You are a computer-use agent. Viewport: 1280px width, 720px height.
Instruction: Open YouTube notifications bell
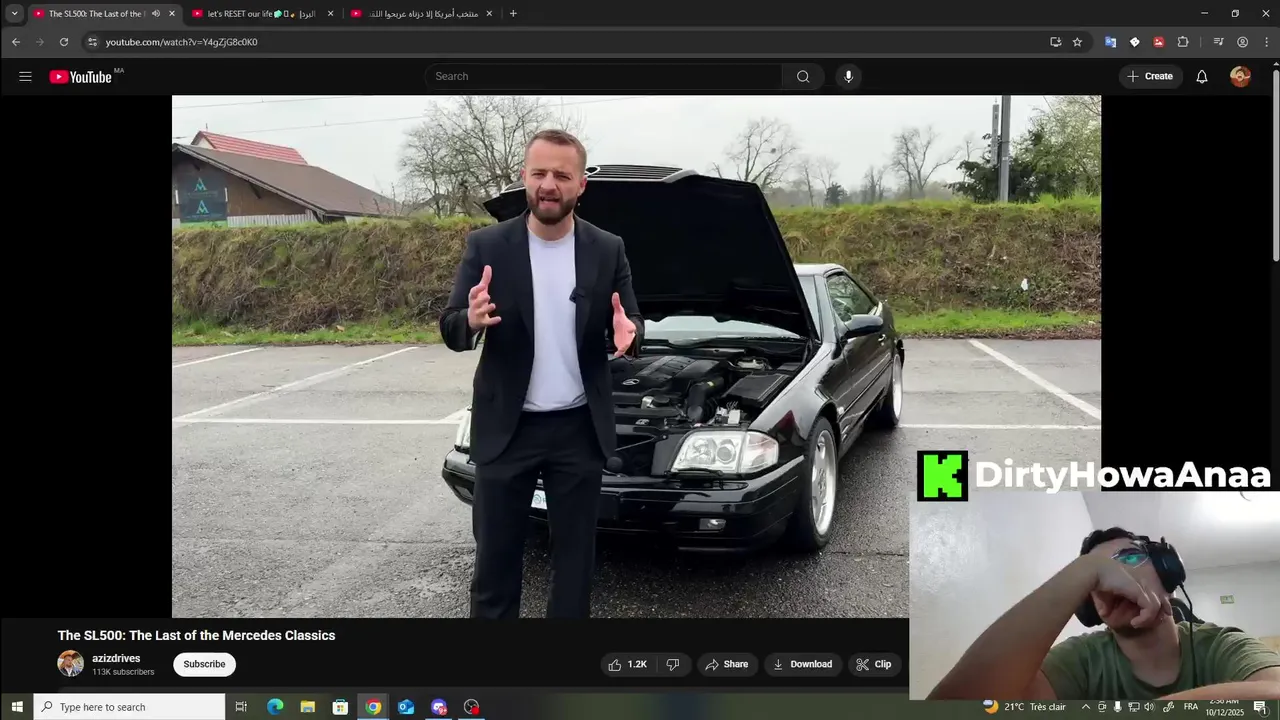tap(1202, 76)
